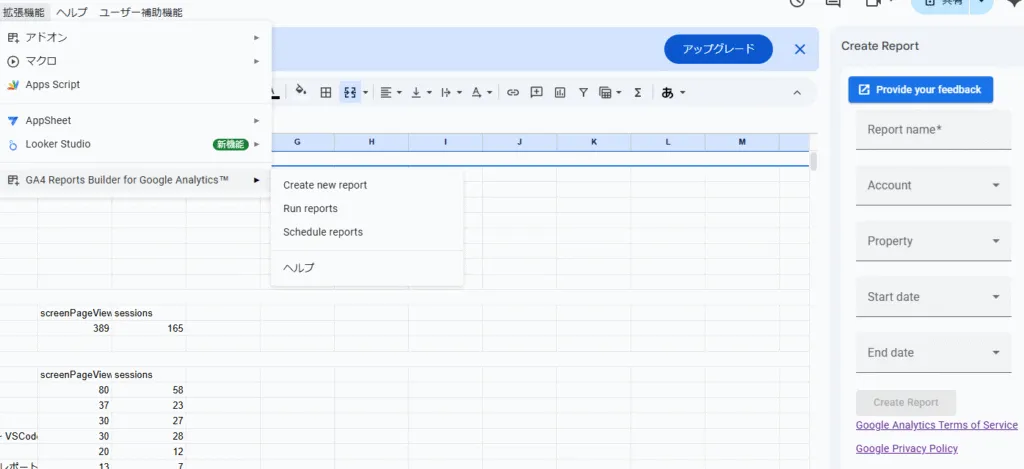Screen dimensions: 1024x469
Task: Open Google Privacy Policy link
Action: [x=906, y=449]
